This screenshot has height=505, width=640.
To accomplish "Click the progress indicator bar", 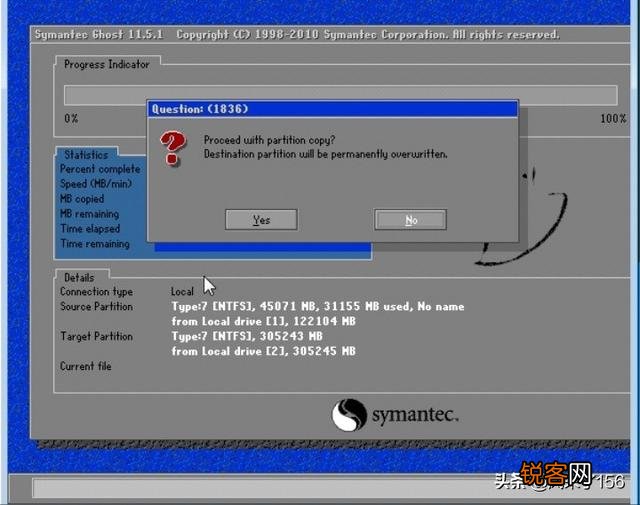I will pos(340,95).
